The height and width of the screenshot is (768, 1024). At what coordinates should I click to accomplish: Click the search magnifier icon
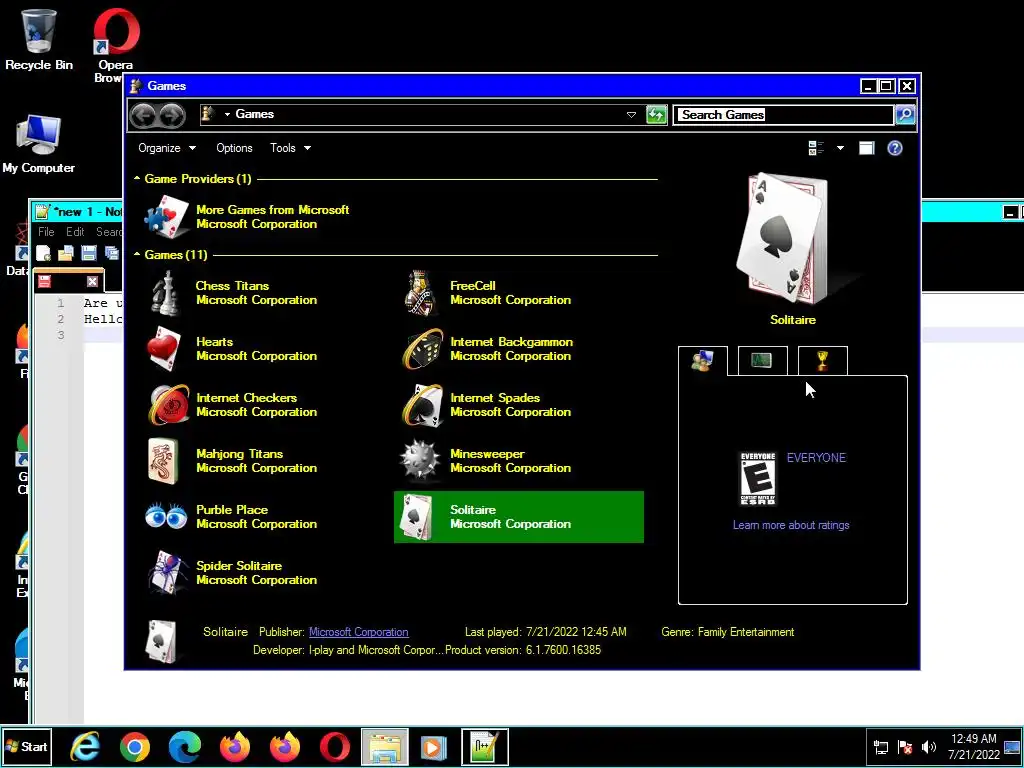(x=904, y=115)
